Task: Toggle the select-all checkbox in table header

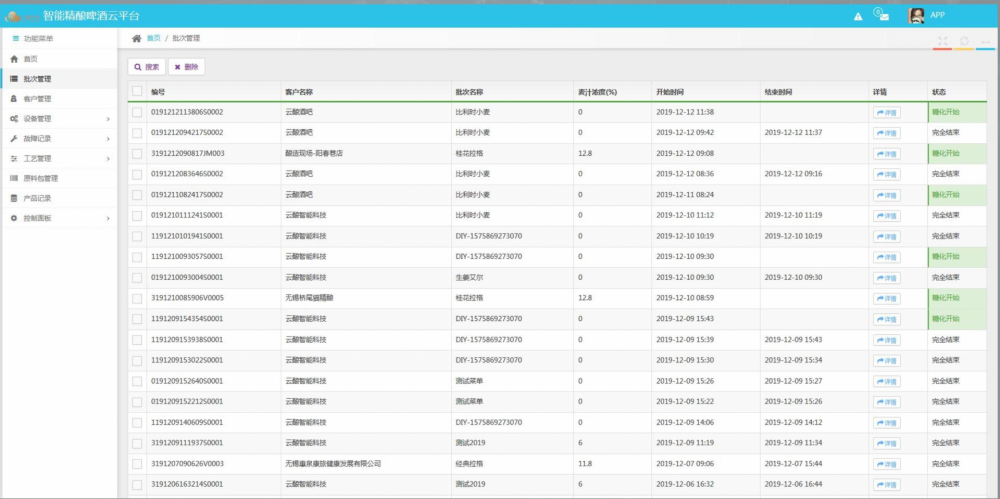Action: [x=137, y=91]
